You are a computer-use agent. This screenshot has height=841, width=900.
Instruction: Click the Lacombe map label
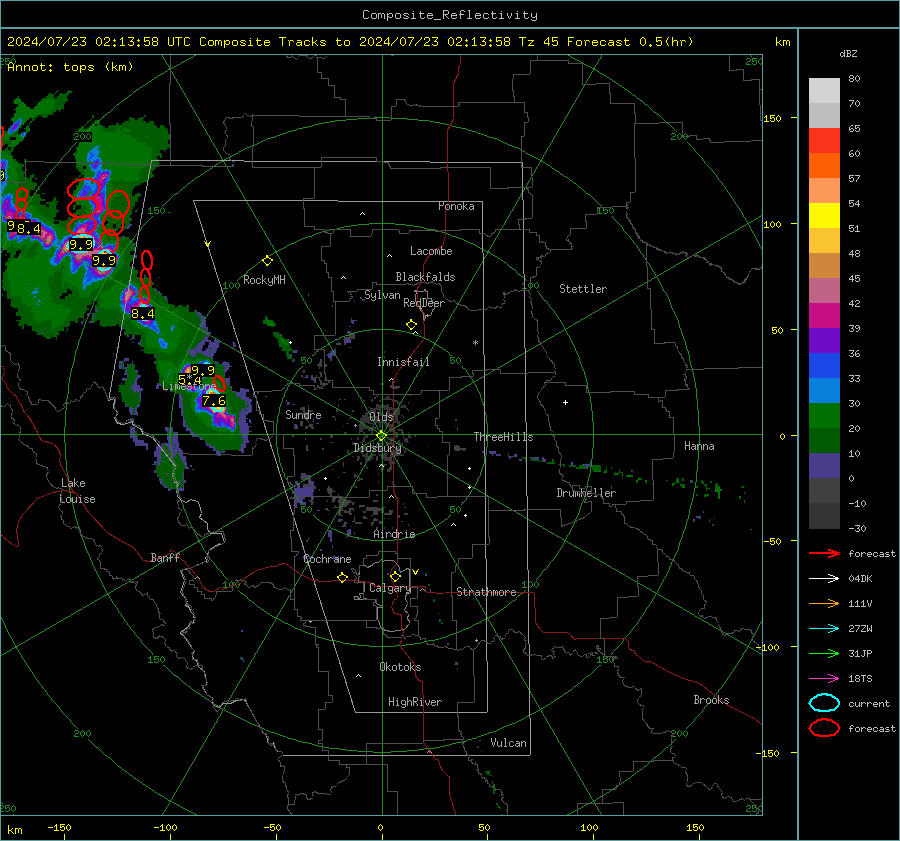(x=431, y=251)
